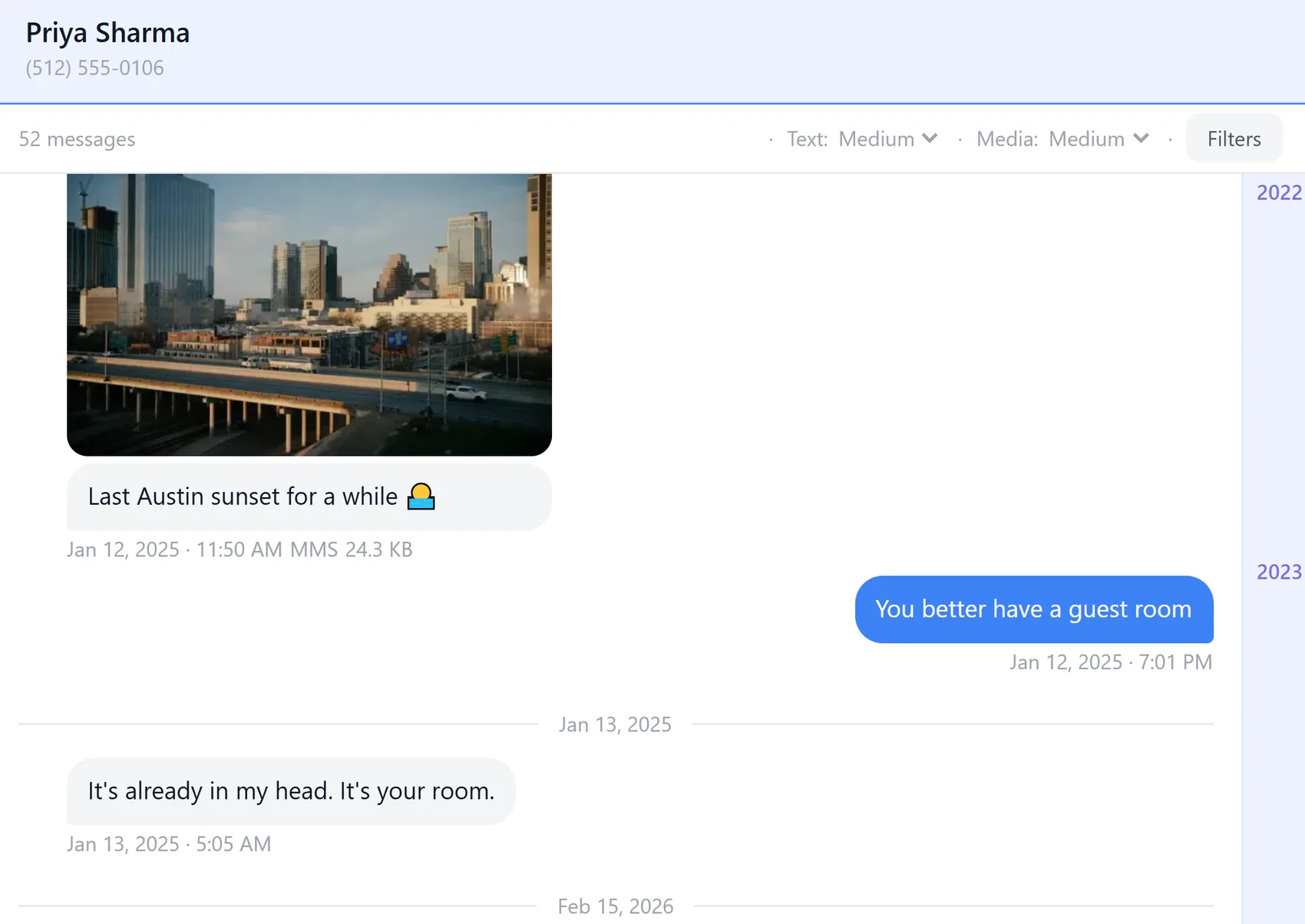The height and width of the screenshot is (924, 1305).
Task: Click the 52 messages count
Action: (x=77, y=139)
